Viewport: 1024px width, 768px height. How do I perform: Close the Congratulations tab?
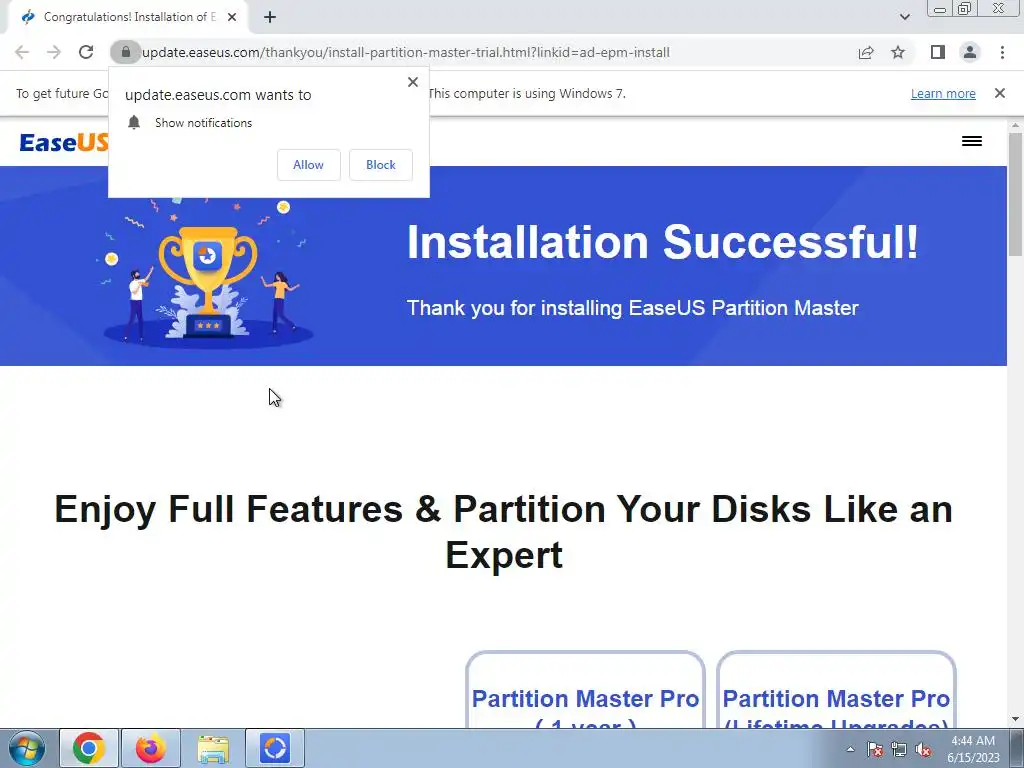click(x=232, y=18)
